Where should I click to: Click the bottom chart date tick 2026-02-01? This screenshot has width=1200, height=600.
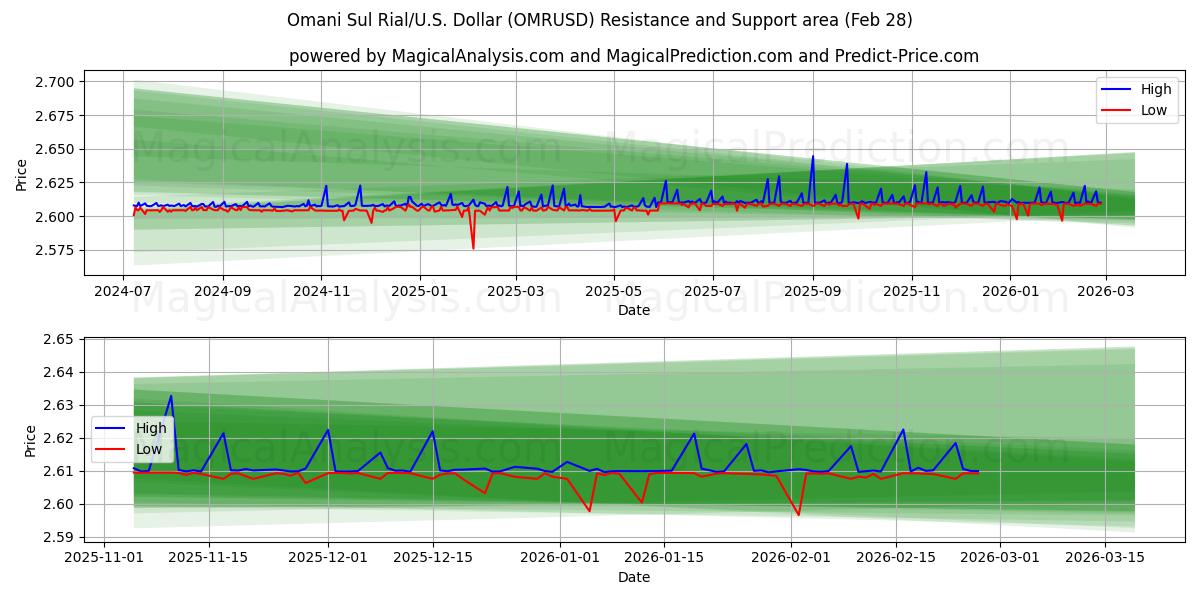pos(791,558)
